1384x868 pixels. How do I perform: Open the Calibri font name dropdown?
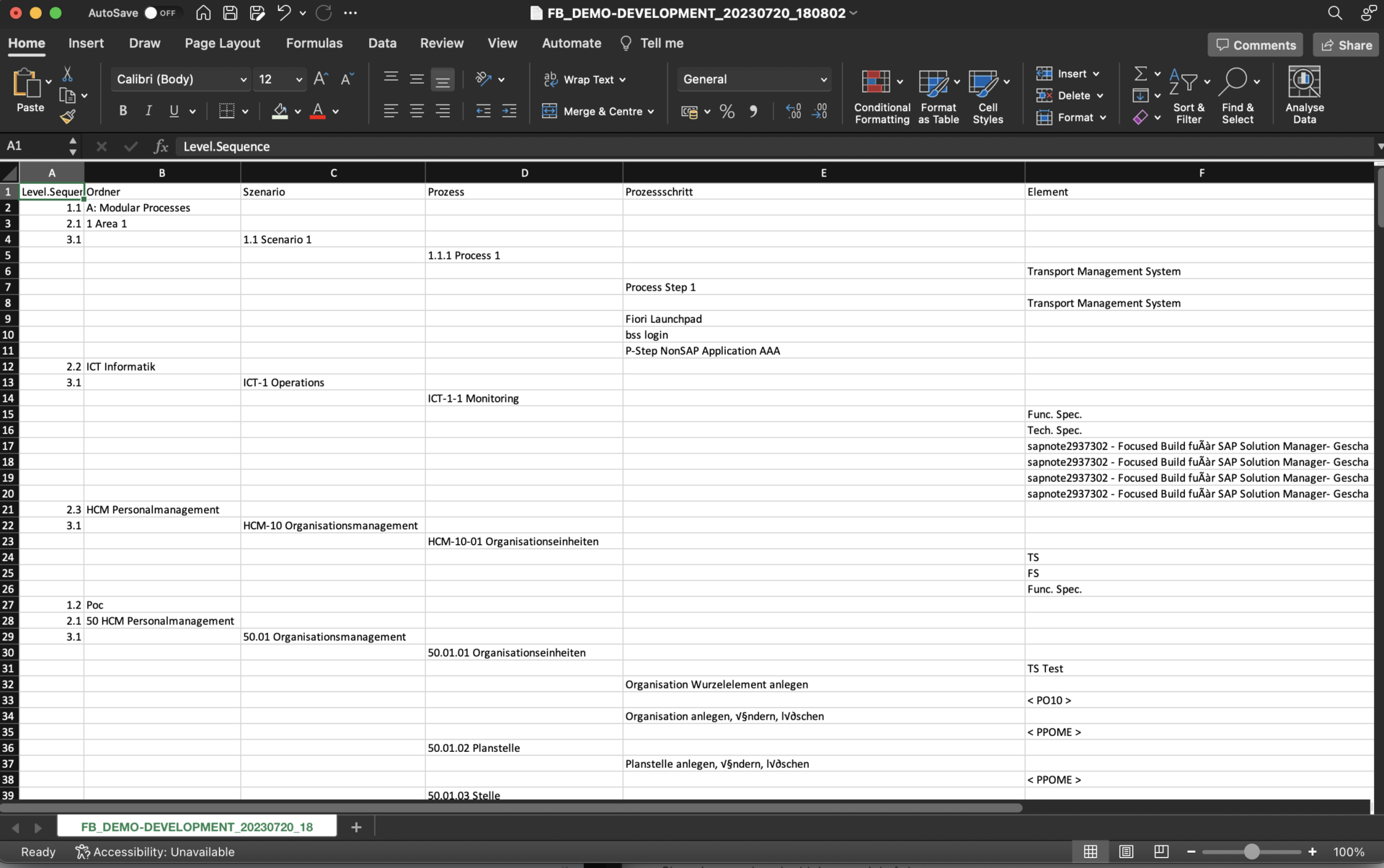click(x=244, y=79)
